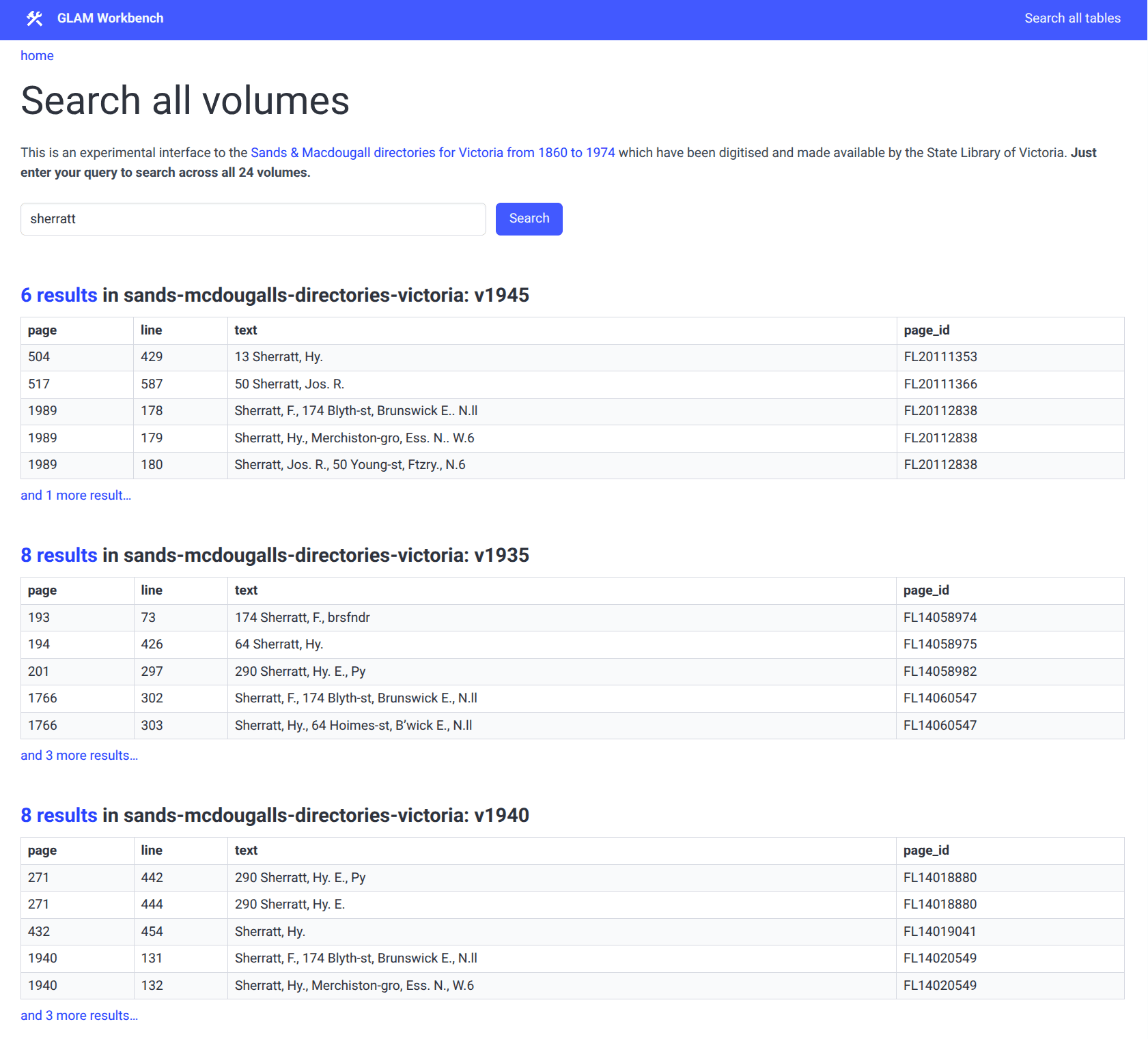Open the 8 results link for v1940
Screen dimensions: 1148x1039
coord(59,815)
